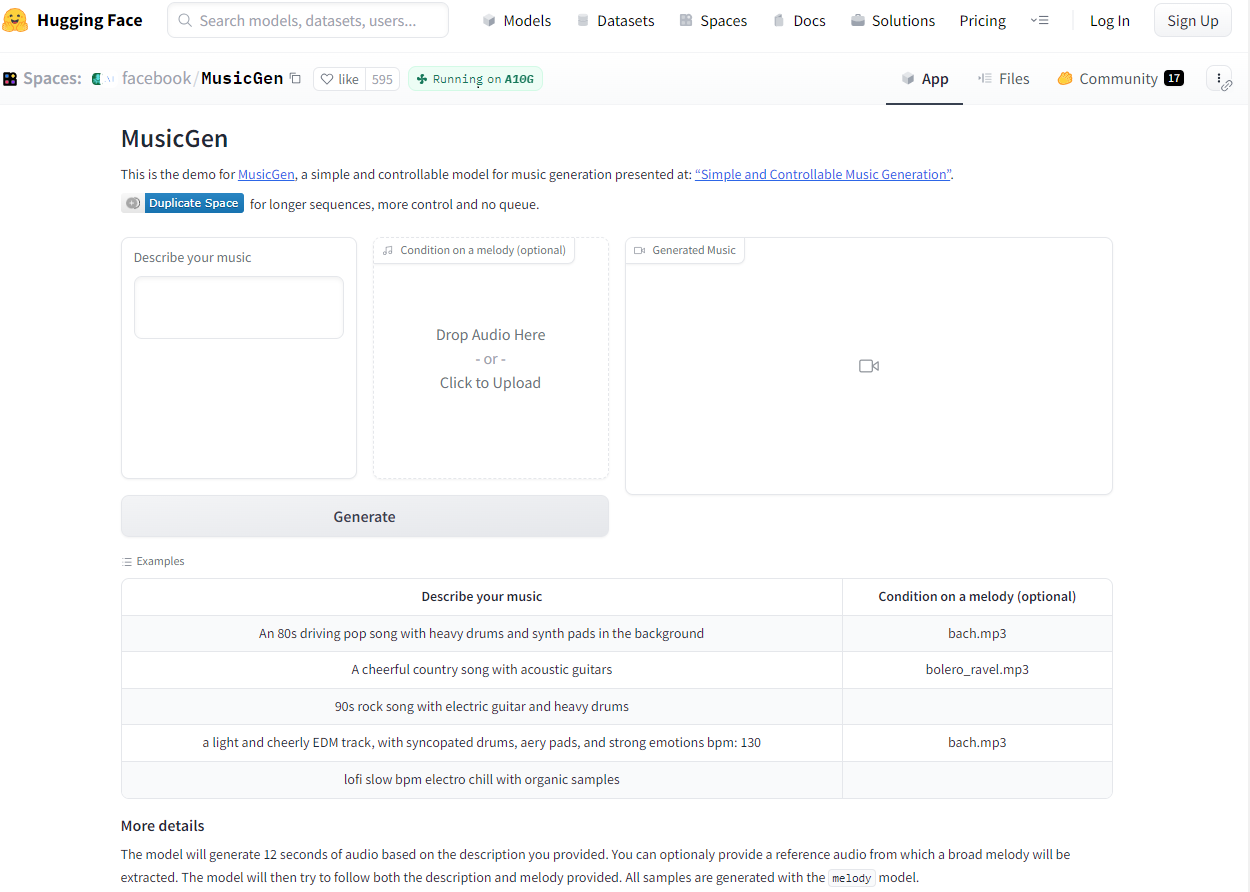Go to Datasets in top navigation

[615, 20]
